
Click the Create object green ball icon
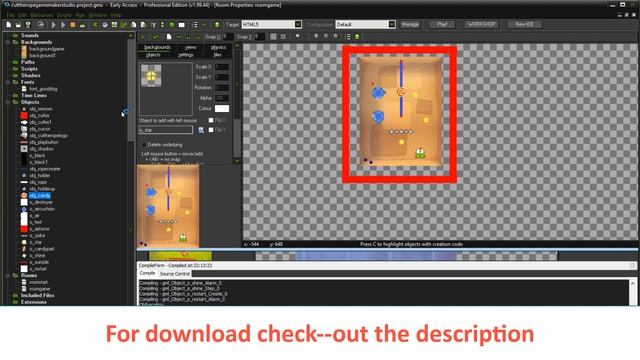point(172,24)
